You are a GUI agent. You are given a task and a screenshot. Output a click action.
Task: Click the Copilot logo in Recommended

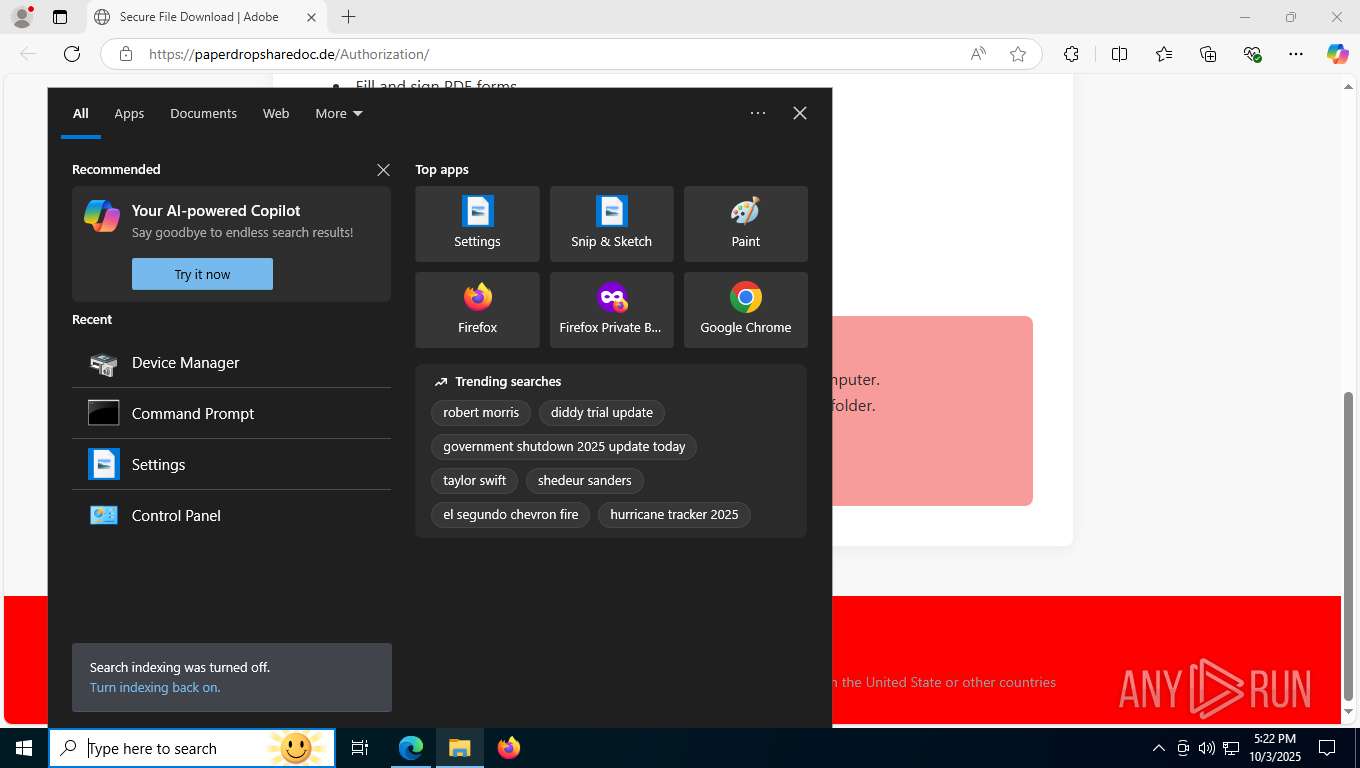(102, 215)
